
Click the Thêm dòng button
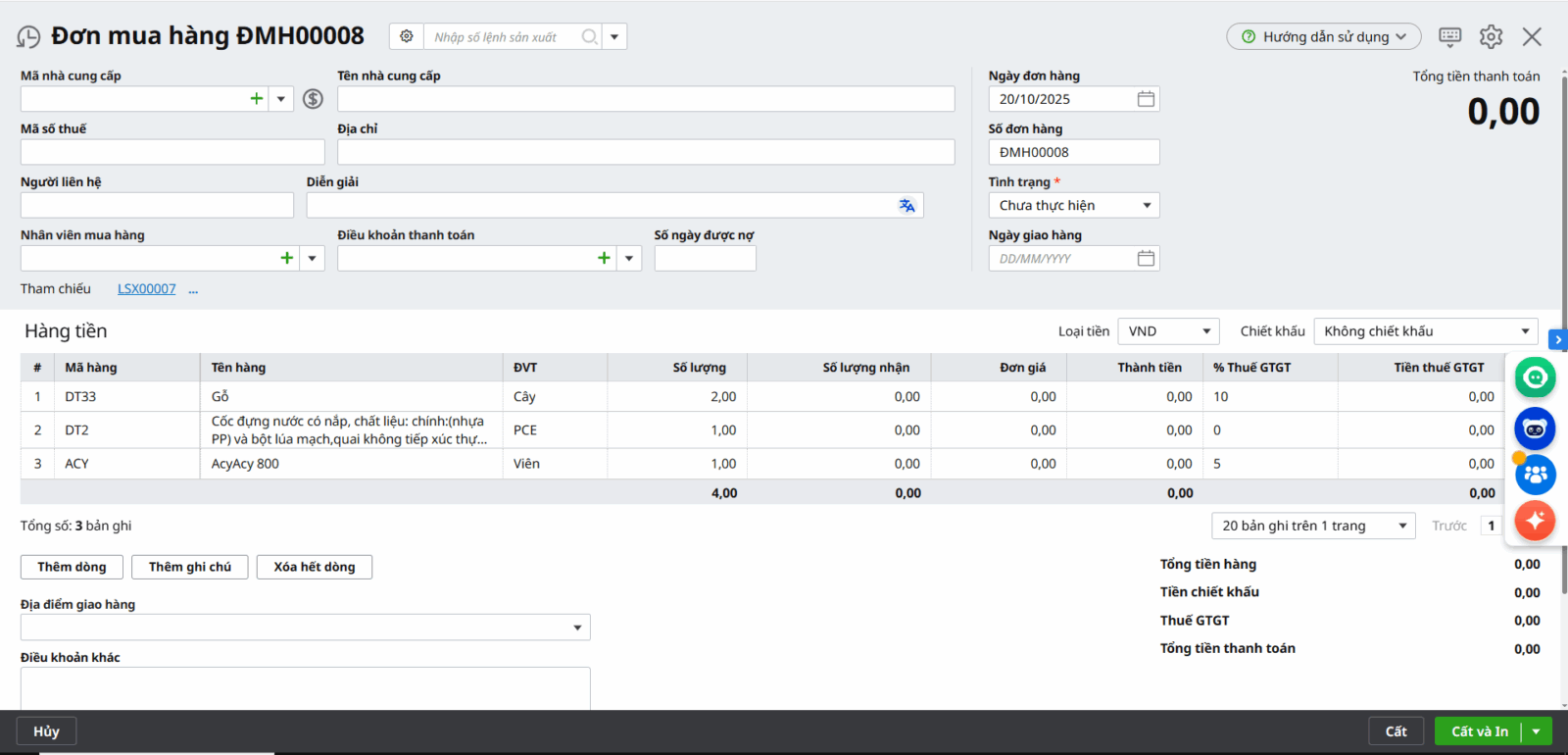[x=72, y=567]
